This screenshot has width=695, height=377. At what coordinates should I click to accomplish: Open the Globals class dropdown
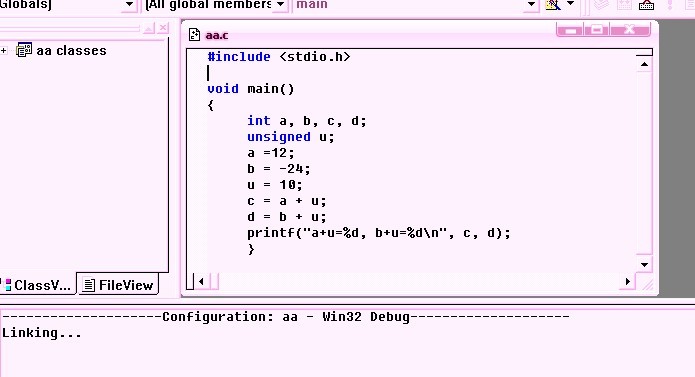[x=129, y=4]
